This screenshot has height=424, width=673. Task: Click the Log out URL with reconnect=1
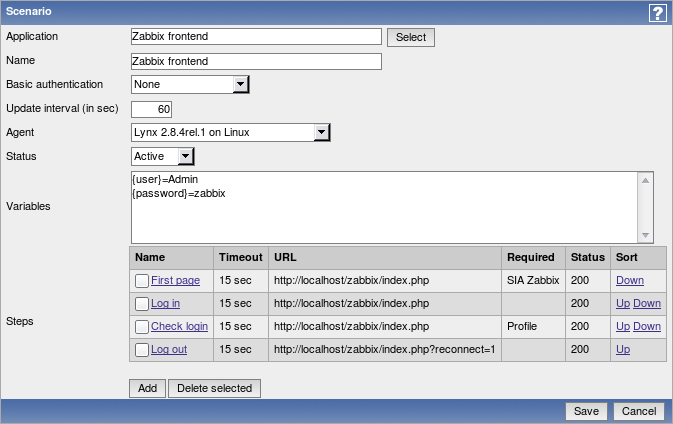pyautogui.click(x=385, y=349)
